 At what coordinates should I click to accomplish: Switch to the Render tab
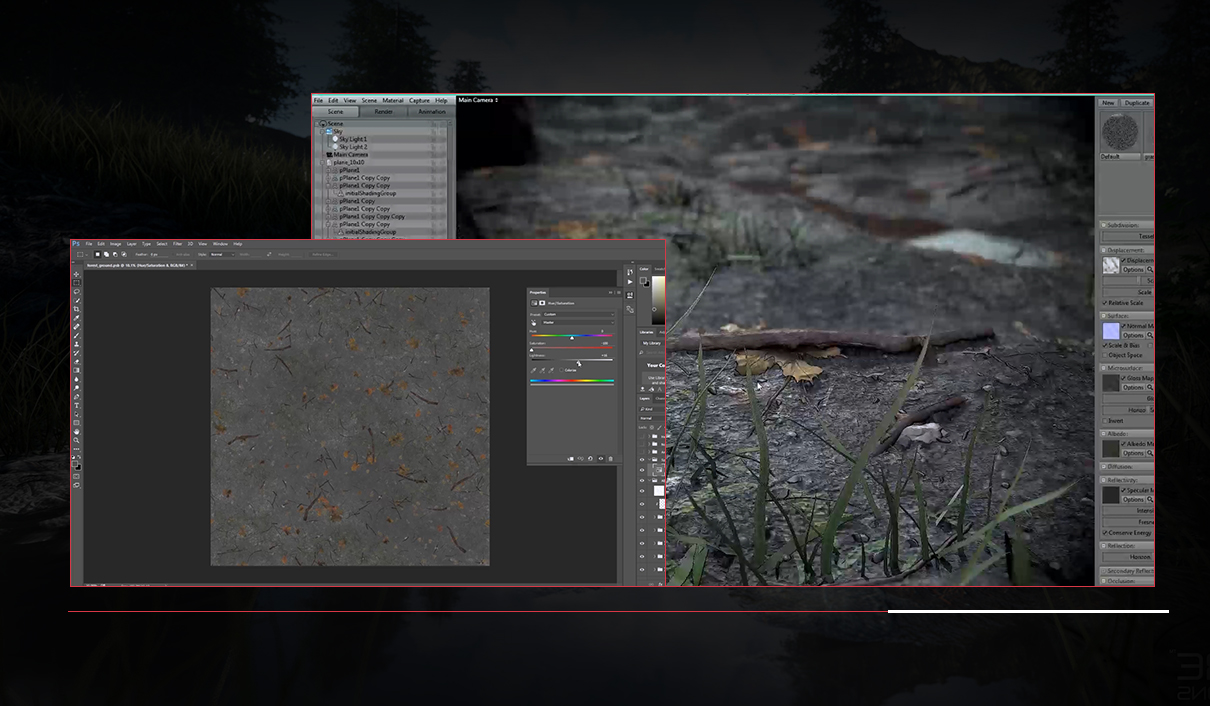384,112
